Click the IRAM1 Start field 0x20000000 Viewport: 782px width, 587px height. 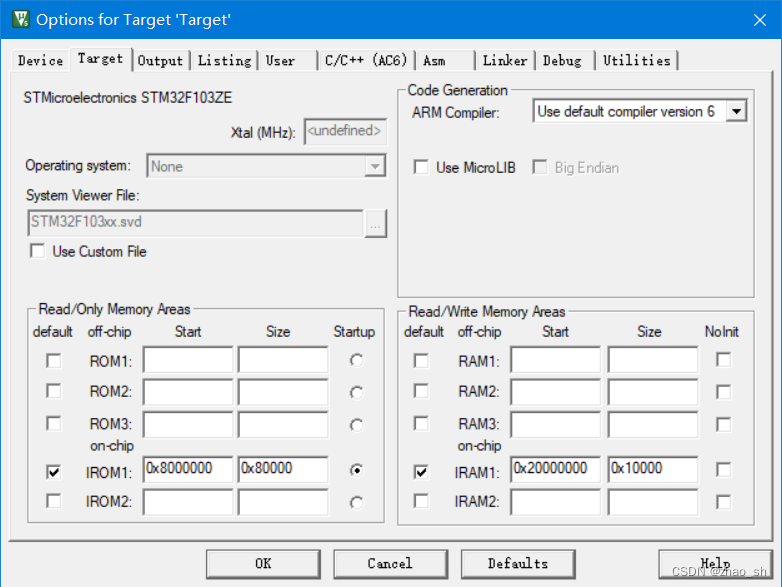(556, 469)
